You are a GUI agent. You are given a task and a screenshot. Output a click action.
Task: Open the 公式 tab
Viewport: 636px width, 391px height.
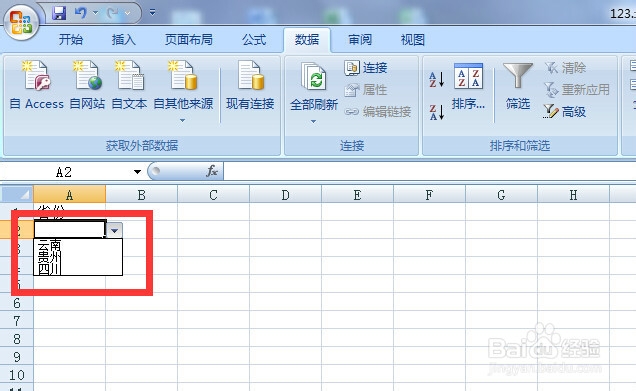pos(254,39)
